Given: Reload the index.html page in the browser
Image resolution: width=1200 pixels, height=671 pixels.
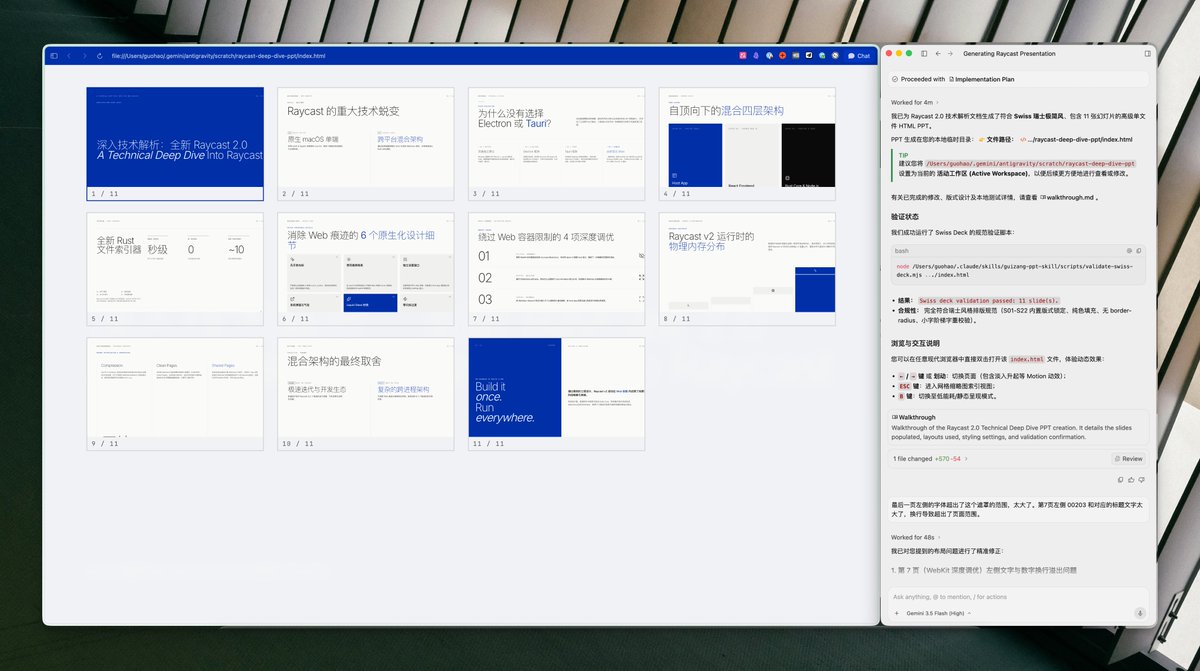Looking at the screenshot, I should click(100, 56).
